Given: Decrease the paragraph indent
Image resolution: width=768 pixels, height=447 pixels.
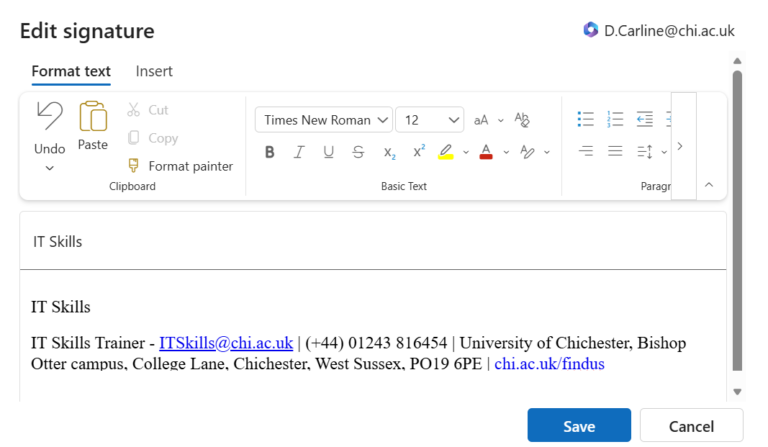Looking at the screenshot, I should (644, 120).
